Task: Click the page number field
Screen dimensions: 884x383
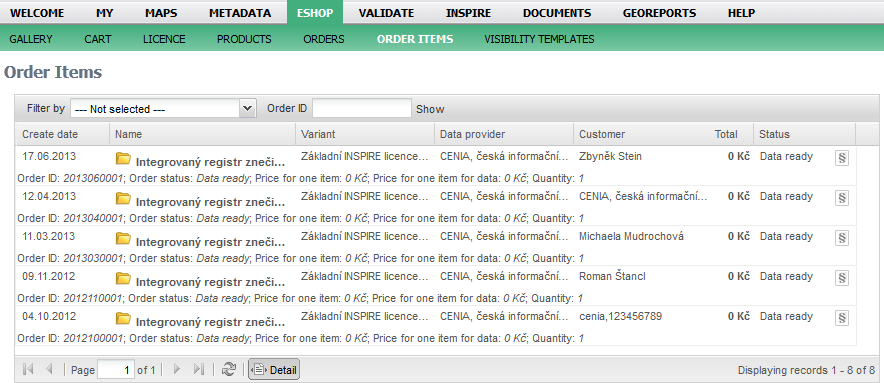Action: pyautogui.click(x=116, y=370)
